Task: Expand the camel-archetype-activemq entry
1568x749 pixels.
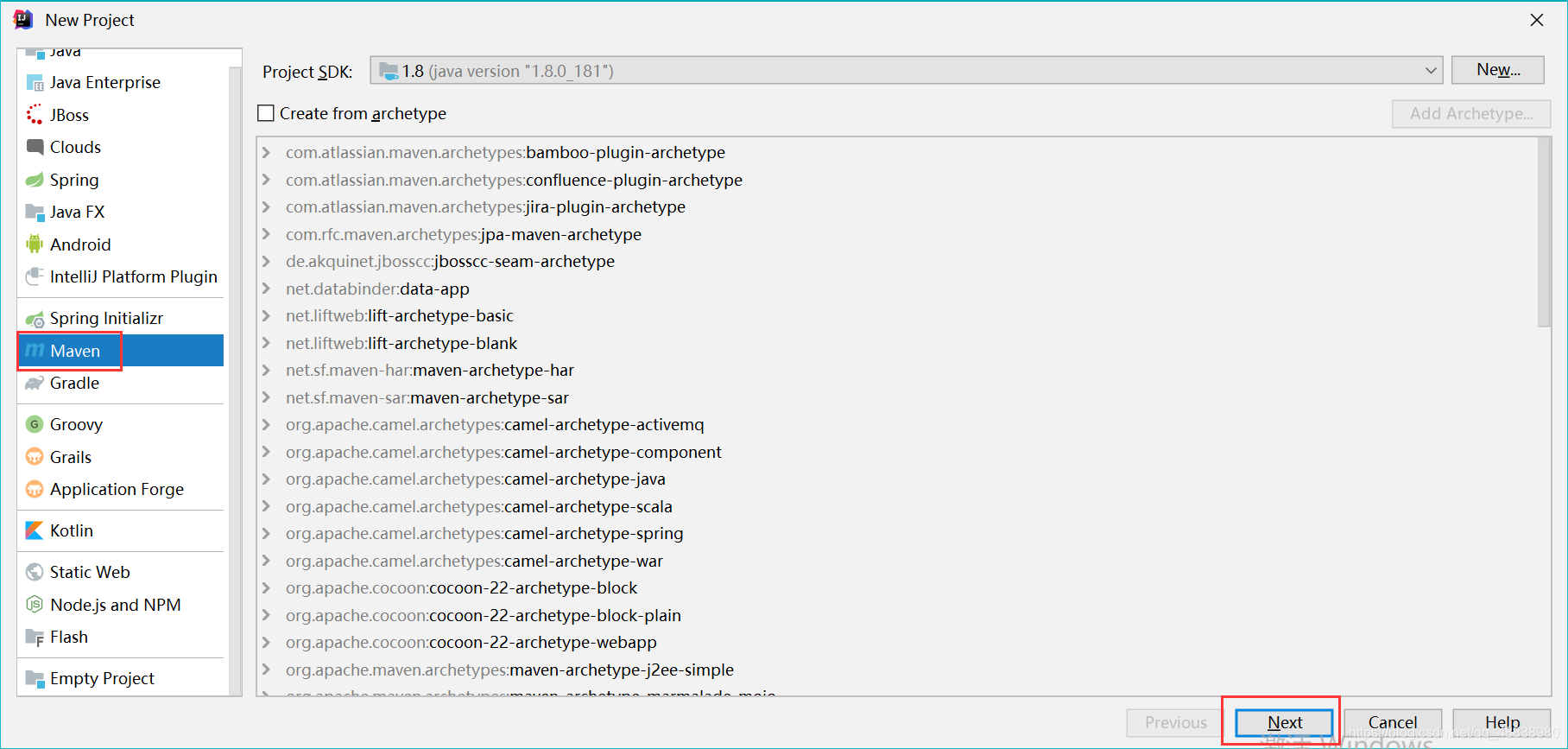Action: tap(267, 425)
